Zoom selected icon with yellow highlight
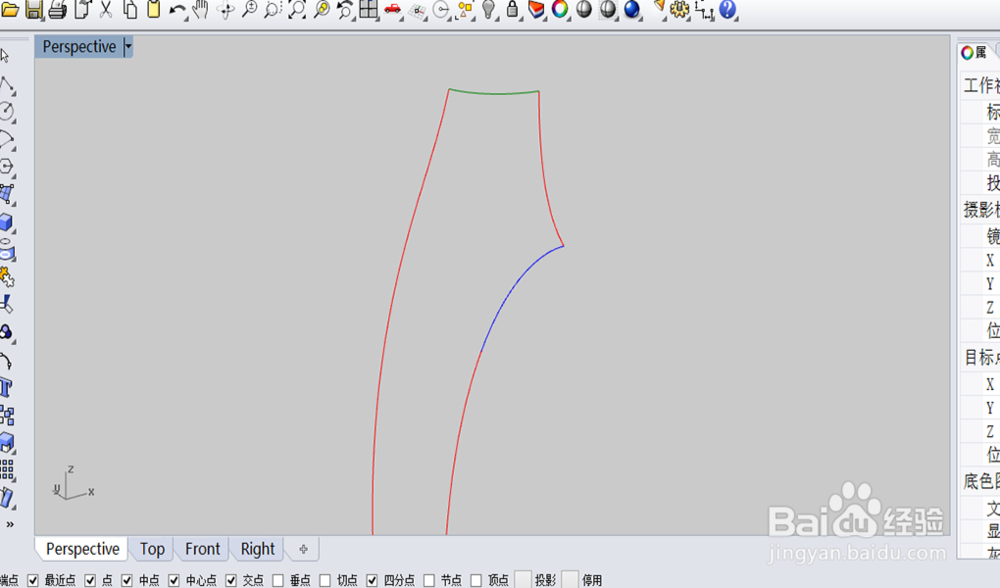 coord(321,10)
